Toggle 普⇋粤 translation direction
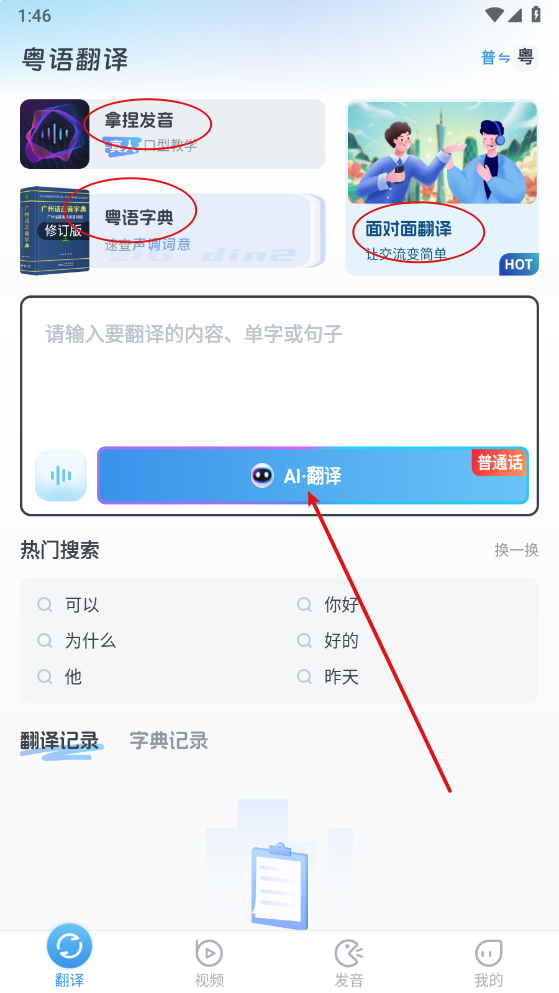 510,58
